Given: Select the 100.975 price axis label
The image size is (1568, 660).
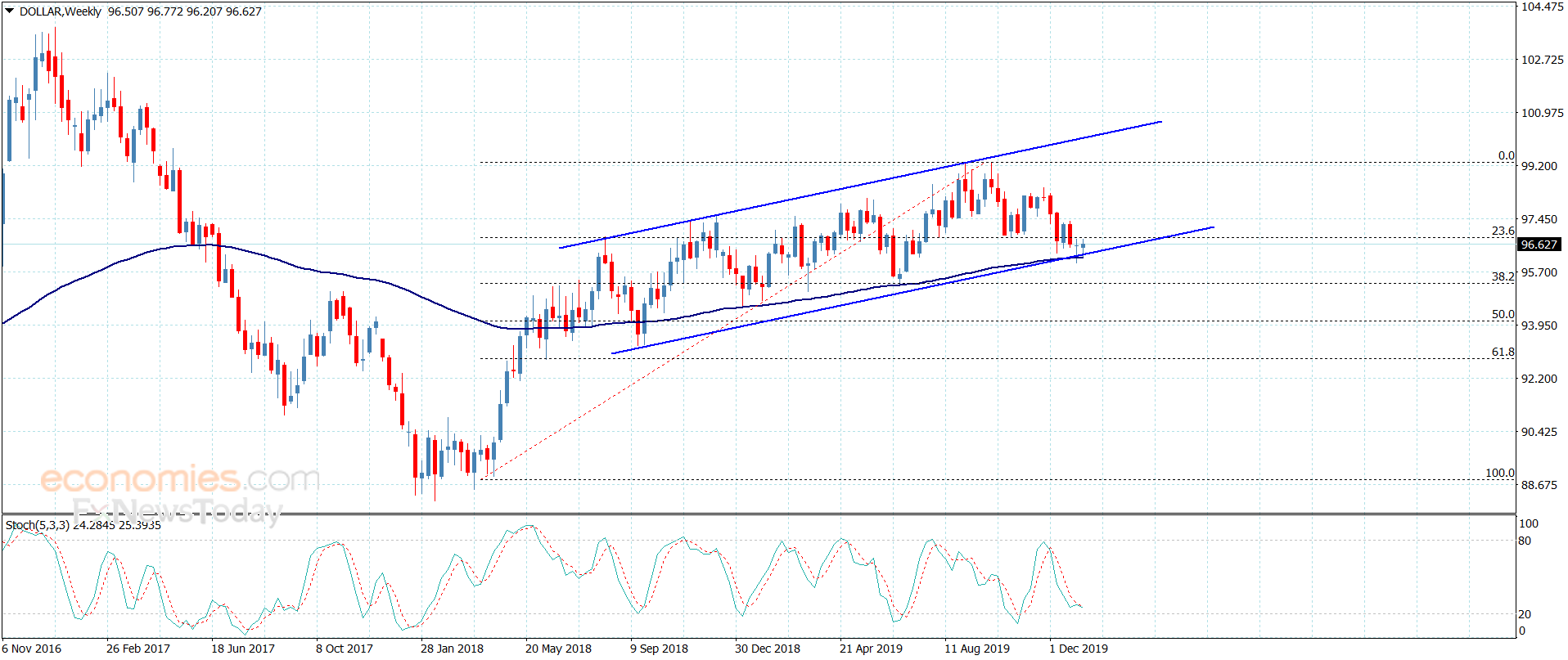Looking at the screenshot, I should 1542,113.
